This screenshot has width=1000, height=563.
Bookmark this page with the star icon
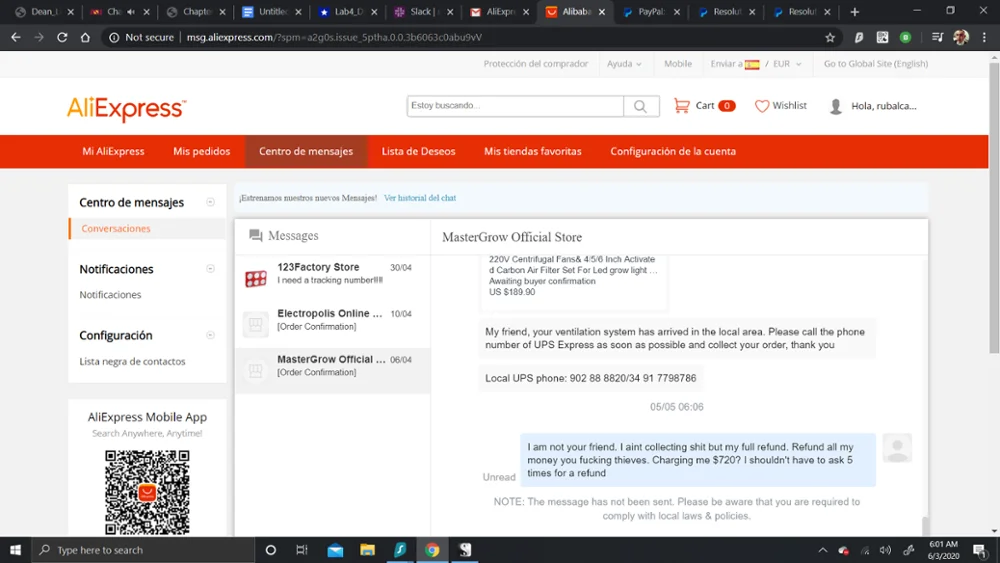pos(830,38)
